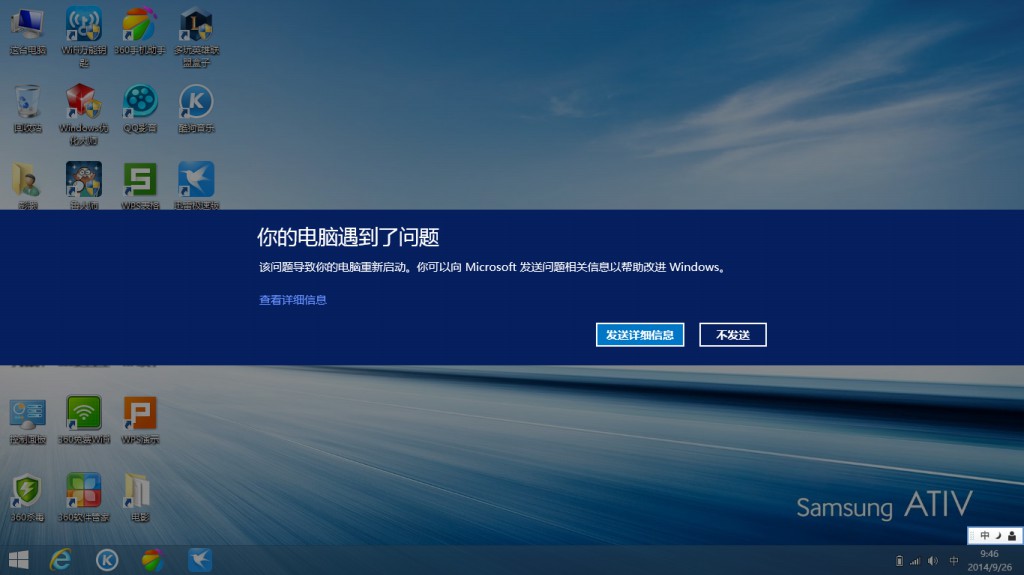Open the WPS演示 desktop shortcut
This screenshot has width=1024, height=575.
[x=140, y=420]
